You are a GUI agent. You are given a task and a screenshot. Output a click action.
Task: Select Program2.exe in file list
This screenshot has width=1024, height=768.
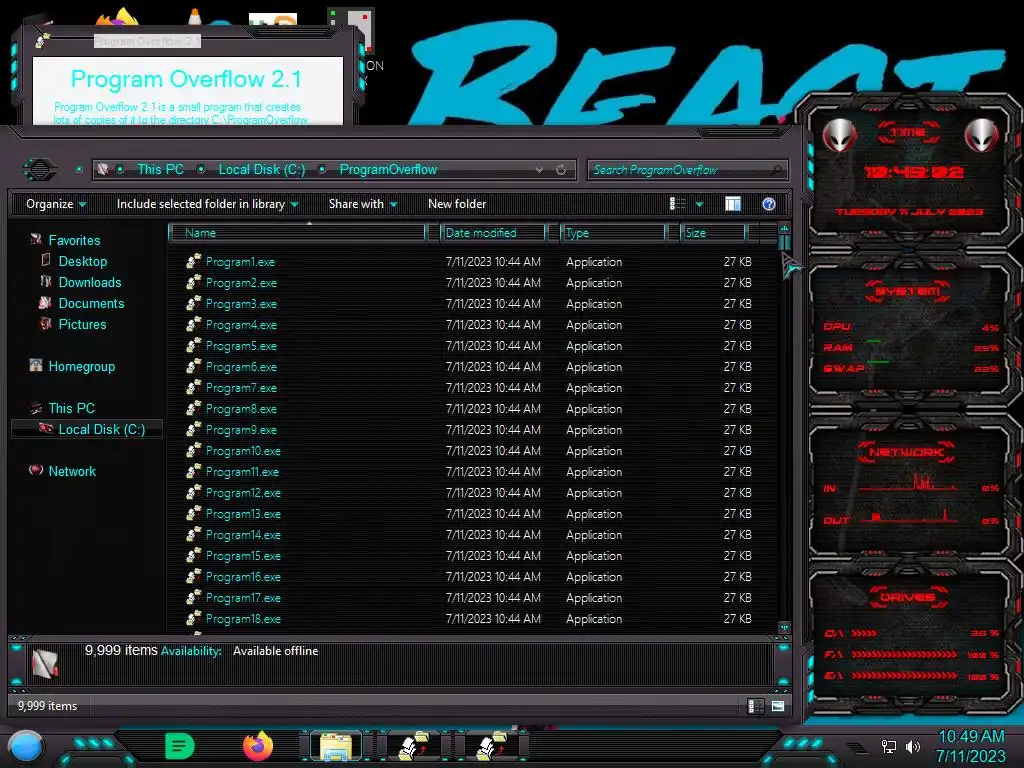pyautogui.click(x=241, y=283)
